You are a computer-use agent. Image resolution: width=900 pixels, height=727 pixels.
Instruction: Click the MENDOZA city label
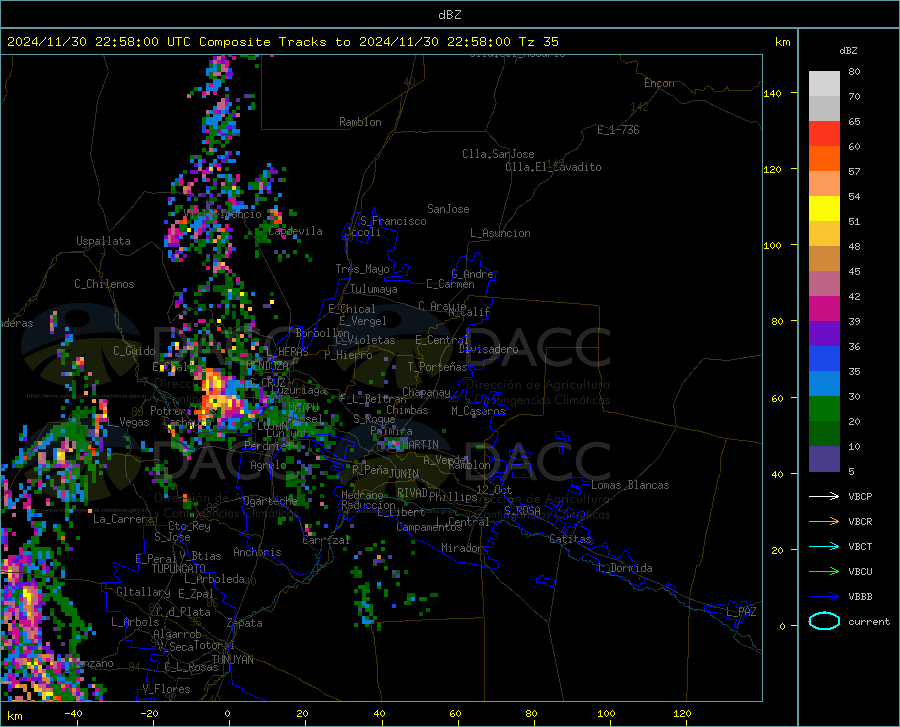click(x=267, y=366)
